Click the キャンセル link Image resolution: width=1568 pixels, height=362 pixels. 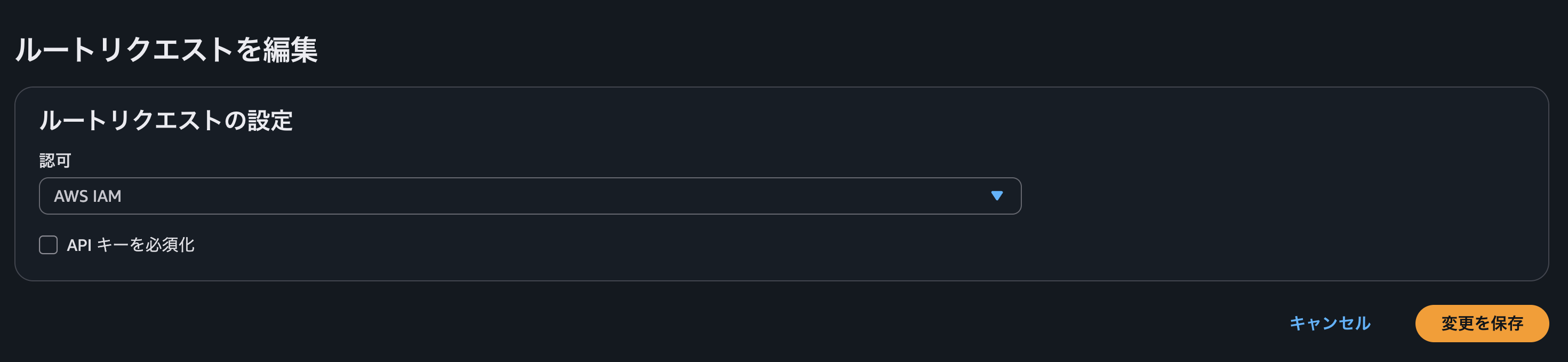pyautogui.click(x=1330, y=323)
